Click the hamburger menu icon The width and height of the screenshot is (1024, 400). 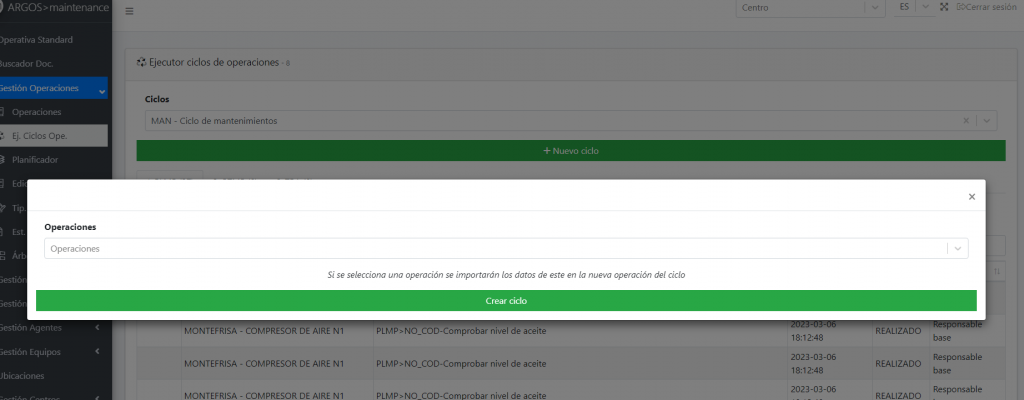click(x=129, y=11)
